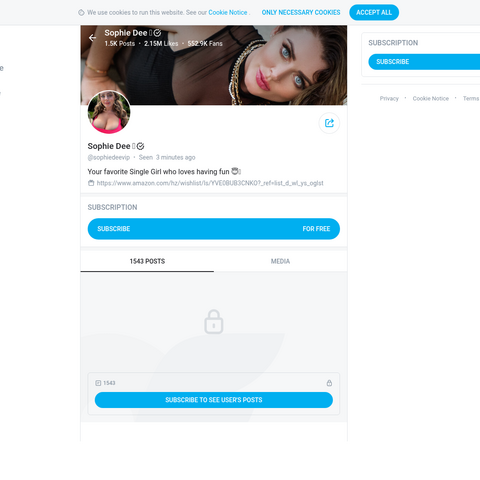Choose Only Necessary Cookies option
This screenshot has width=480, height=480.
click(301, 12)
